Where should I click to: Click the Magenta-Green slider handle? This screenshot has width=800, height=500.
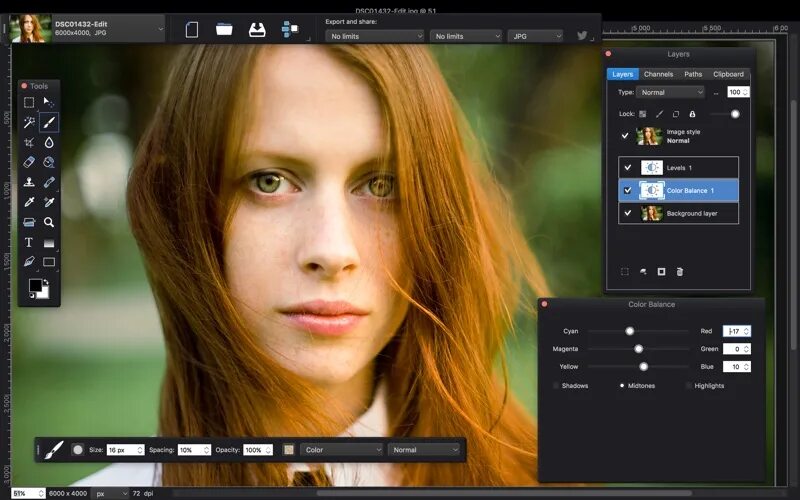point(638,349)
